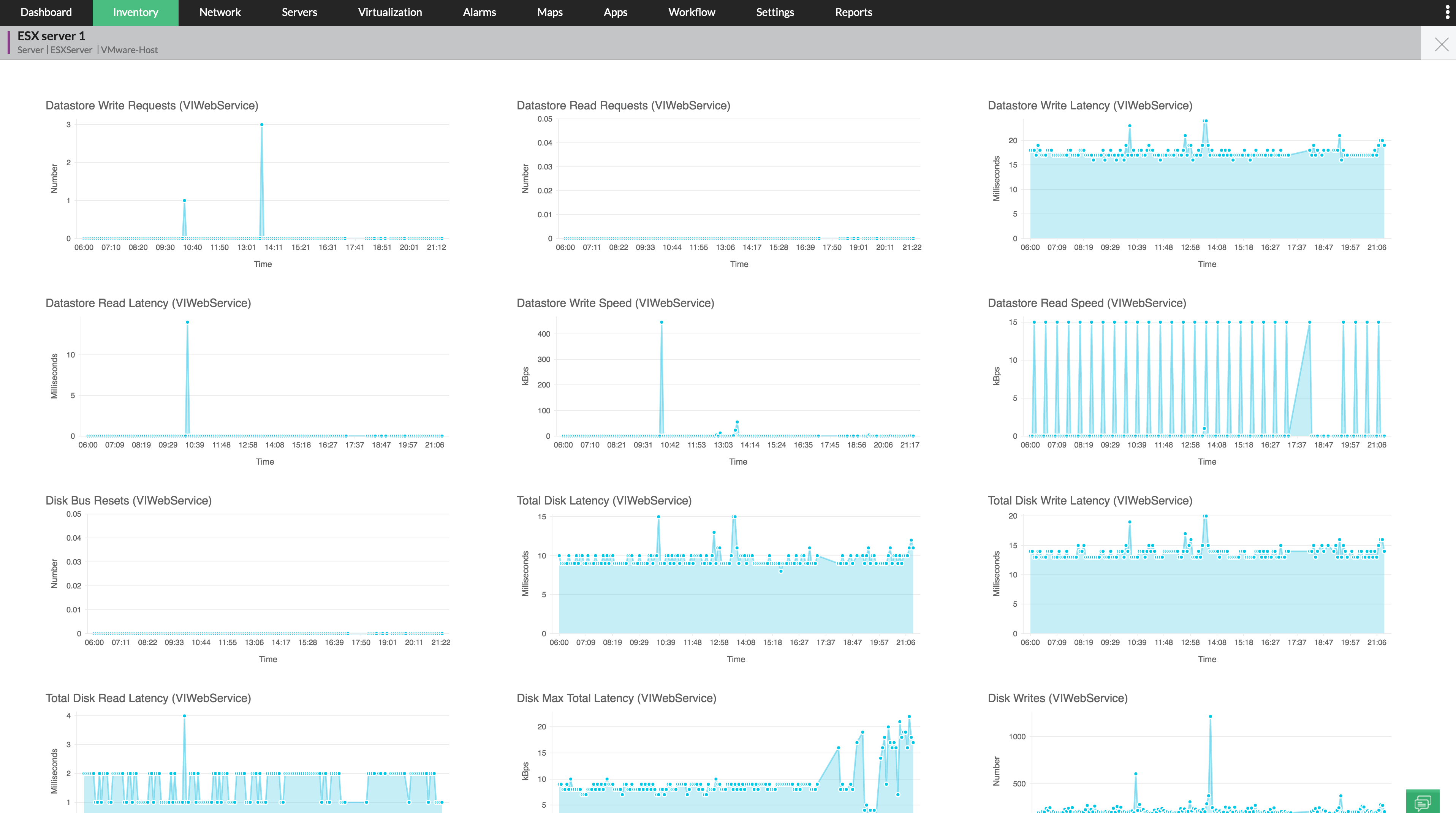Navigate to the Alarms section
Screen dimensions: 1456x813
coord(479,13)
